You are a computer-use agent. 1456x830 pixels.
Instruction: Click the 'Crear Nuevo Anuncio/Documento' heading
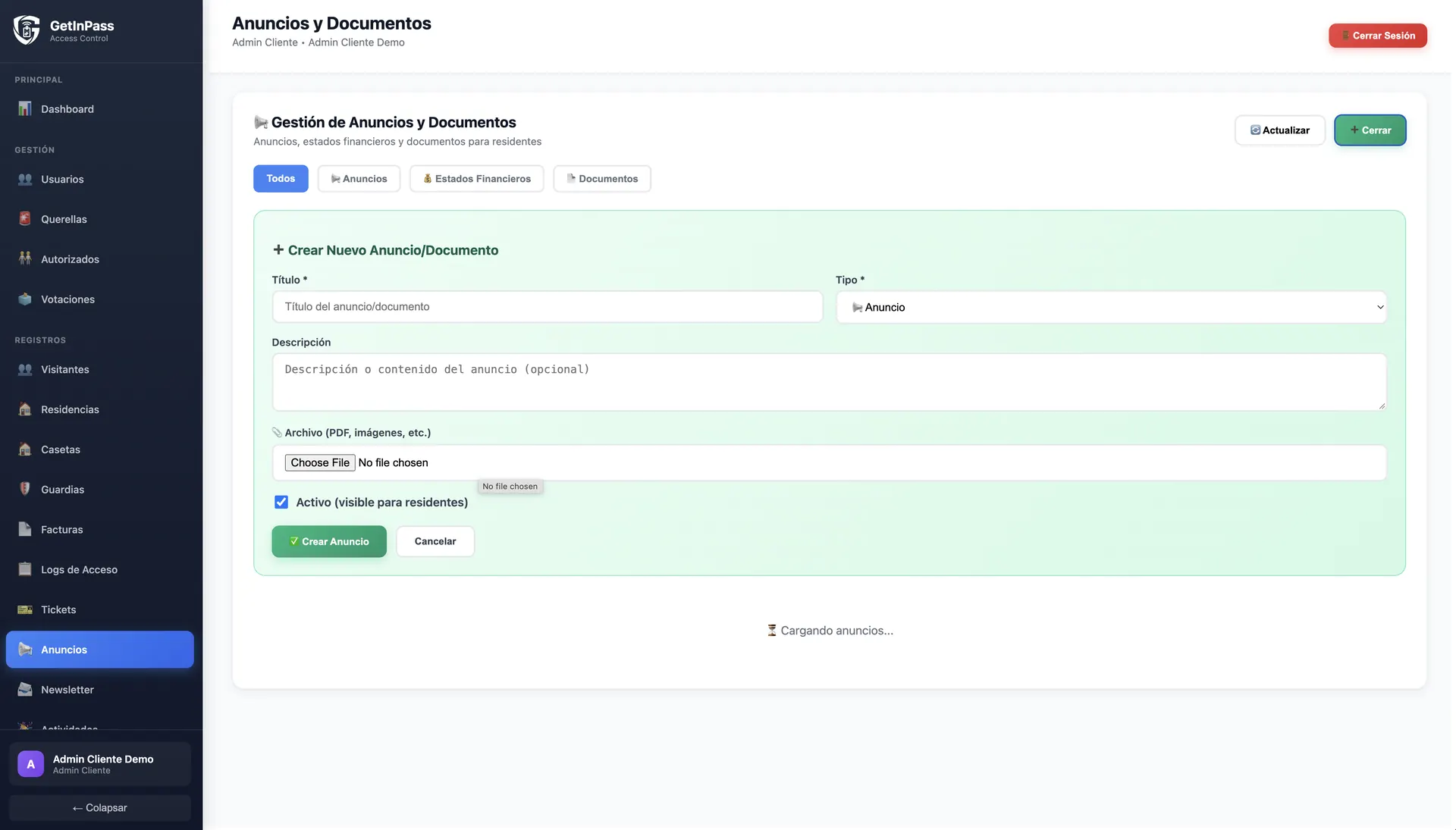point(385,250)
